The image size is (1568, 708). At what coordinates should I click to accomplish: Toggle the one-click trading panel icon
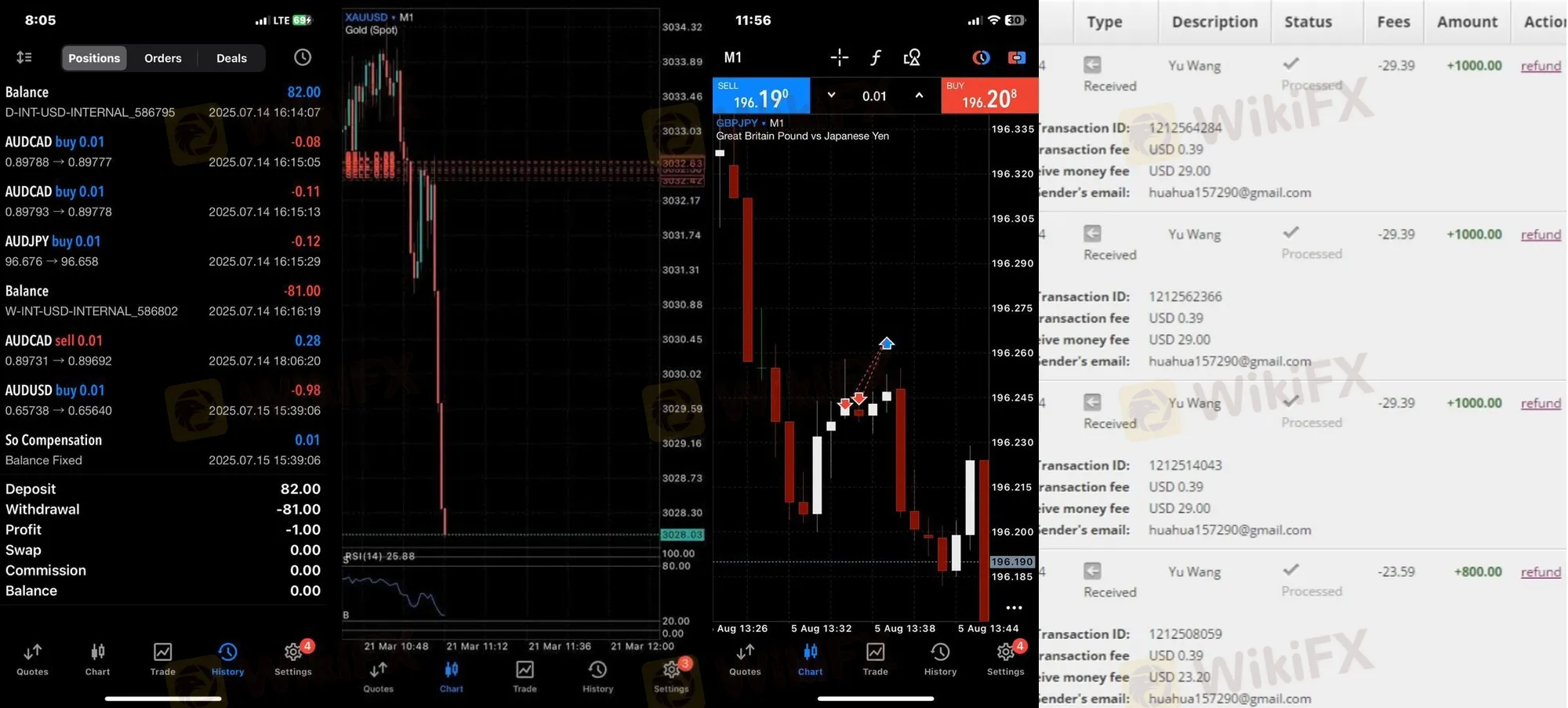tap(1016, 57)
